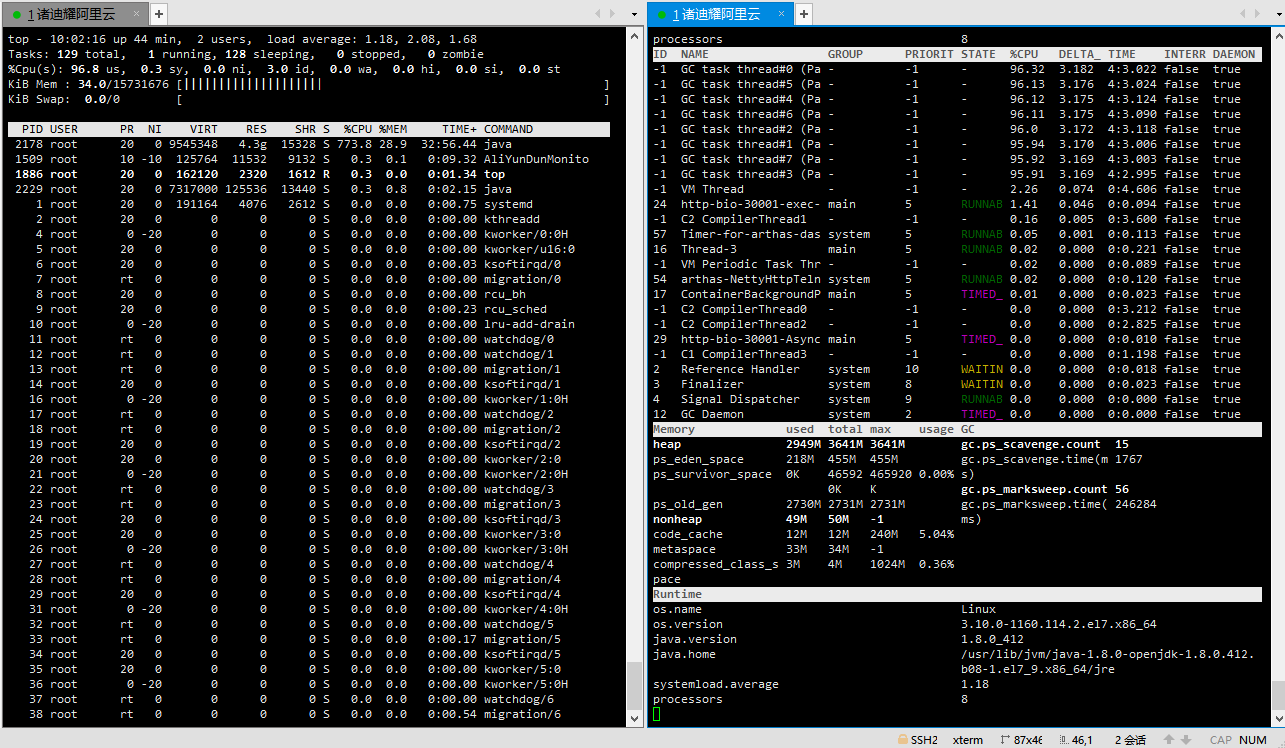Click the left terminal's scroll down arrow
This screenshot has height=748, width=1285.
[x=634, y=718]
